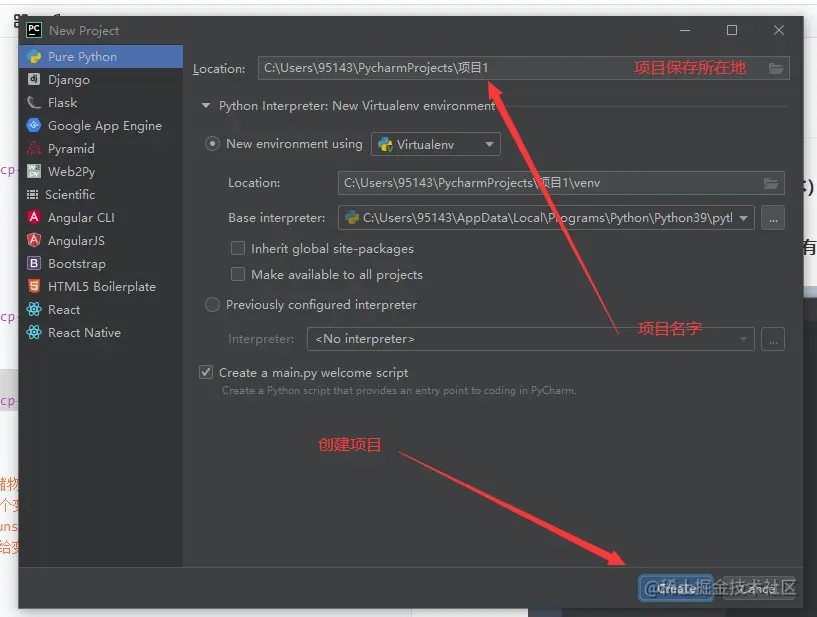817x617 pixels.
Task: Click the PyCharm logo in title bar
Action: (x=34, y=30)
